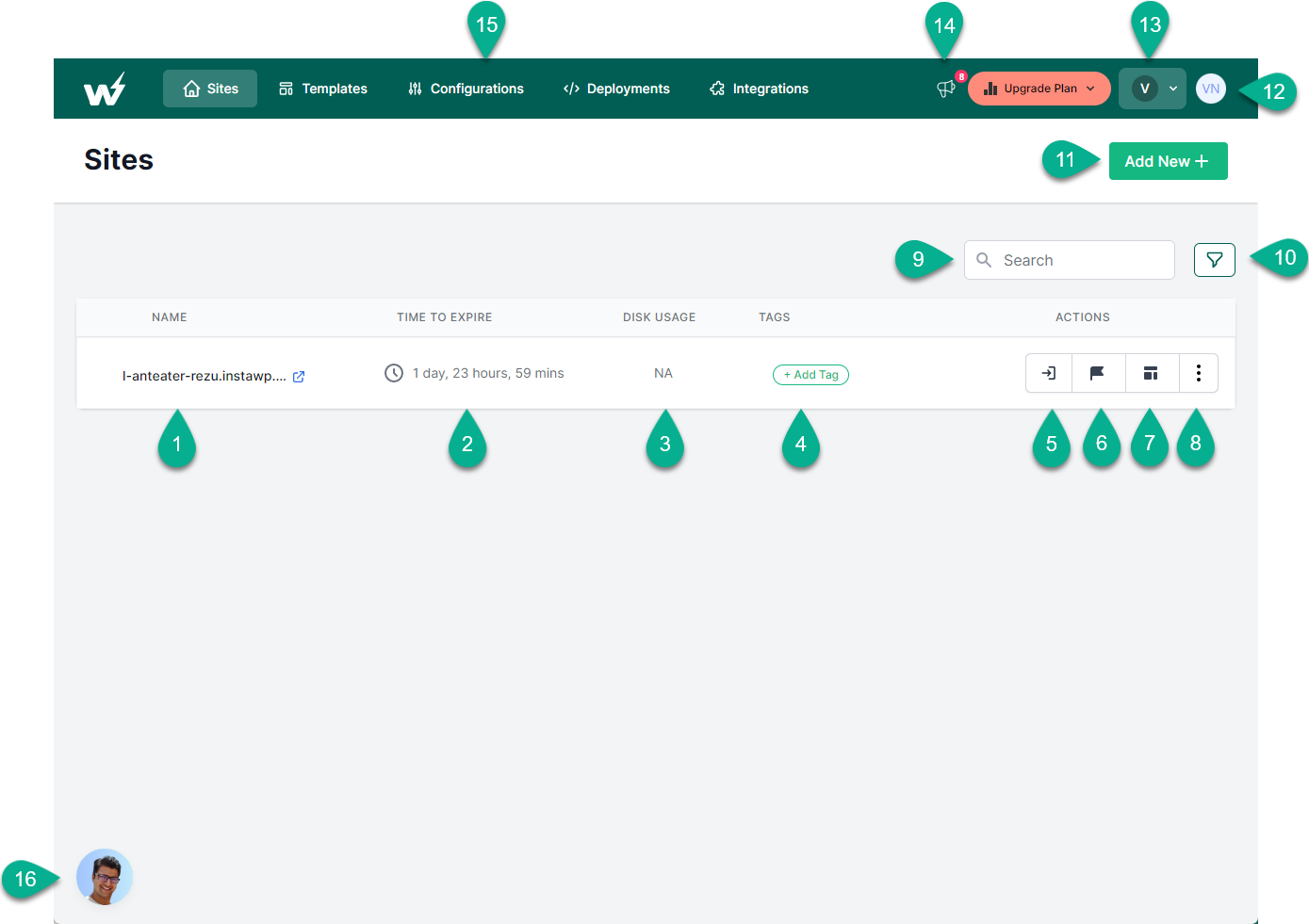Open the workspace V dropdown

[1152, 88]
